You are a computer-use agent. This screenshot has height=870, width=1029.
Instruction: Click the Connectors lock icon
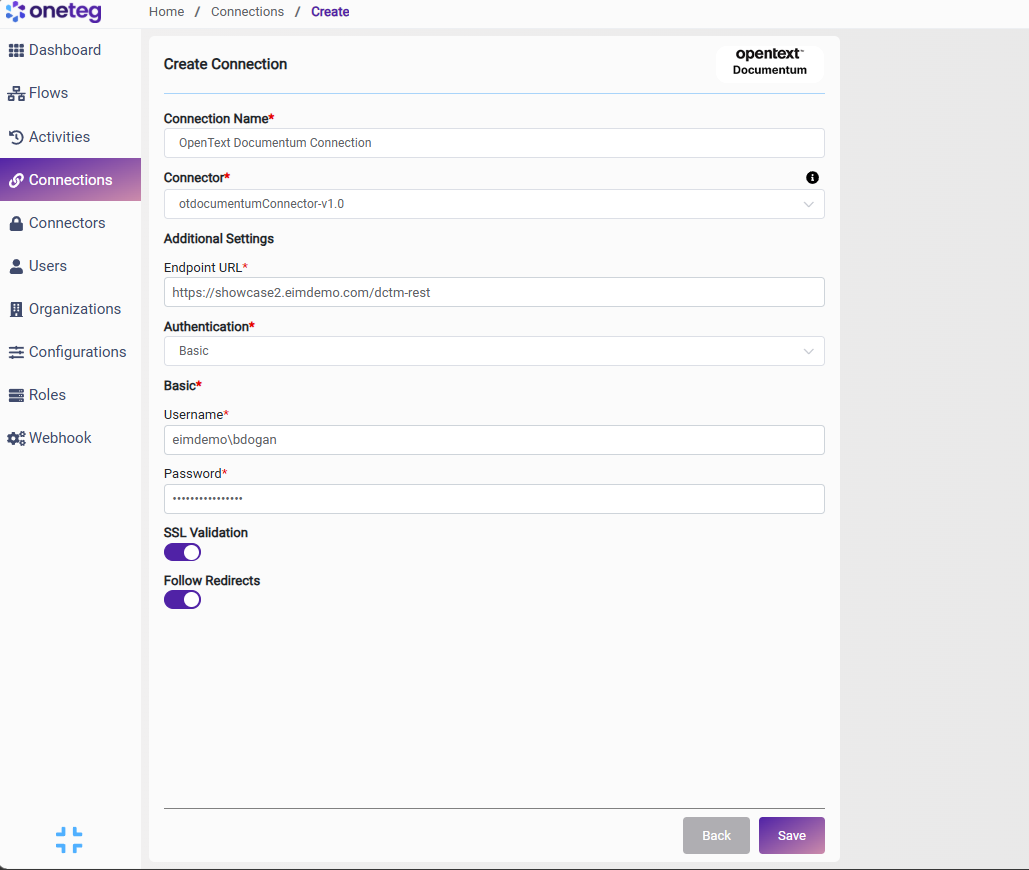coord(16,224)
